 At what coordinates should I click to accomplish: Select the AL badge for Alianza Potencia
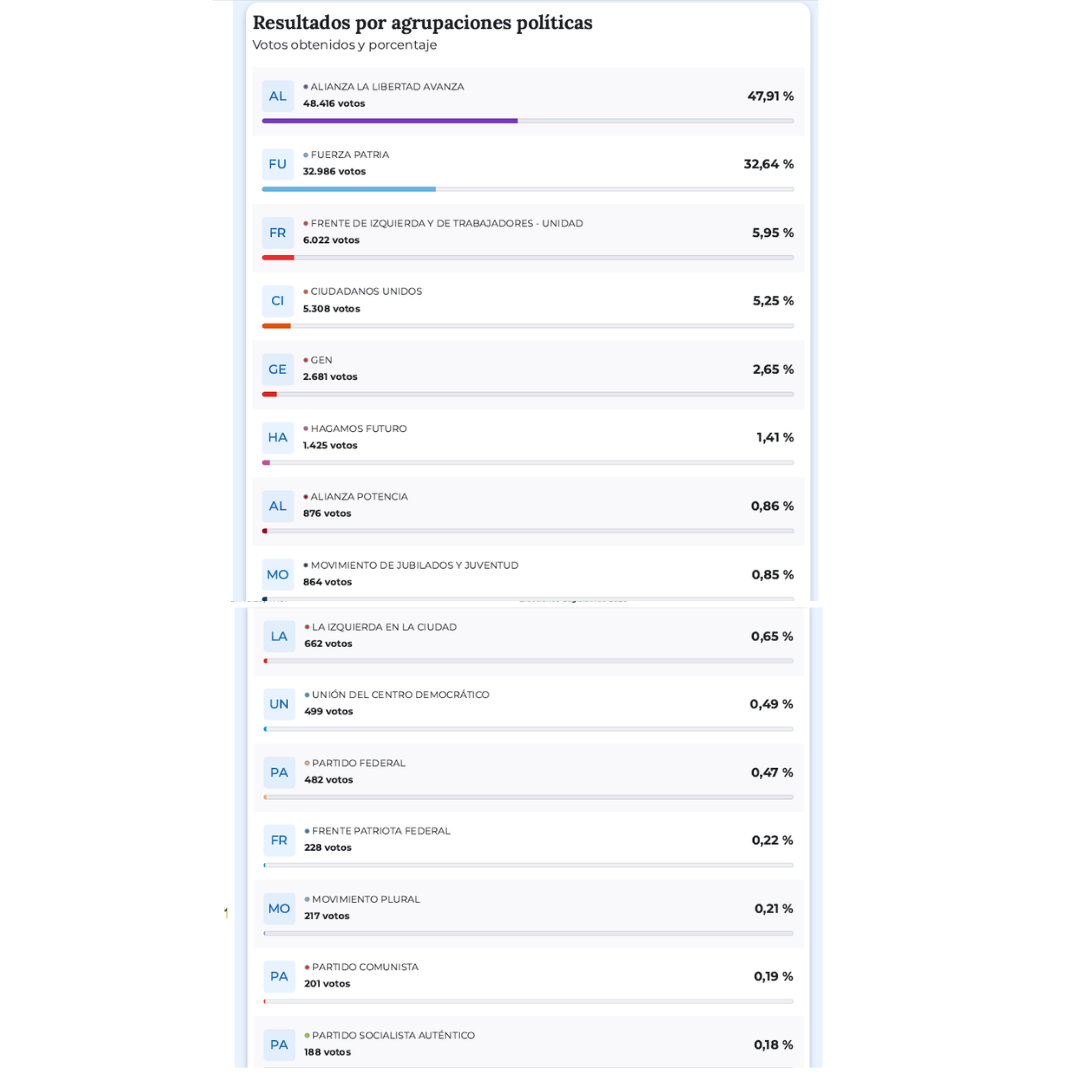click(x=277, y=506)
